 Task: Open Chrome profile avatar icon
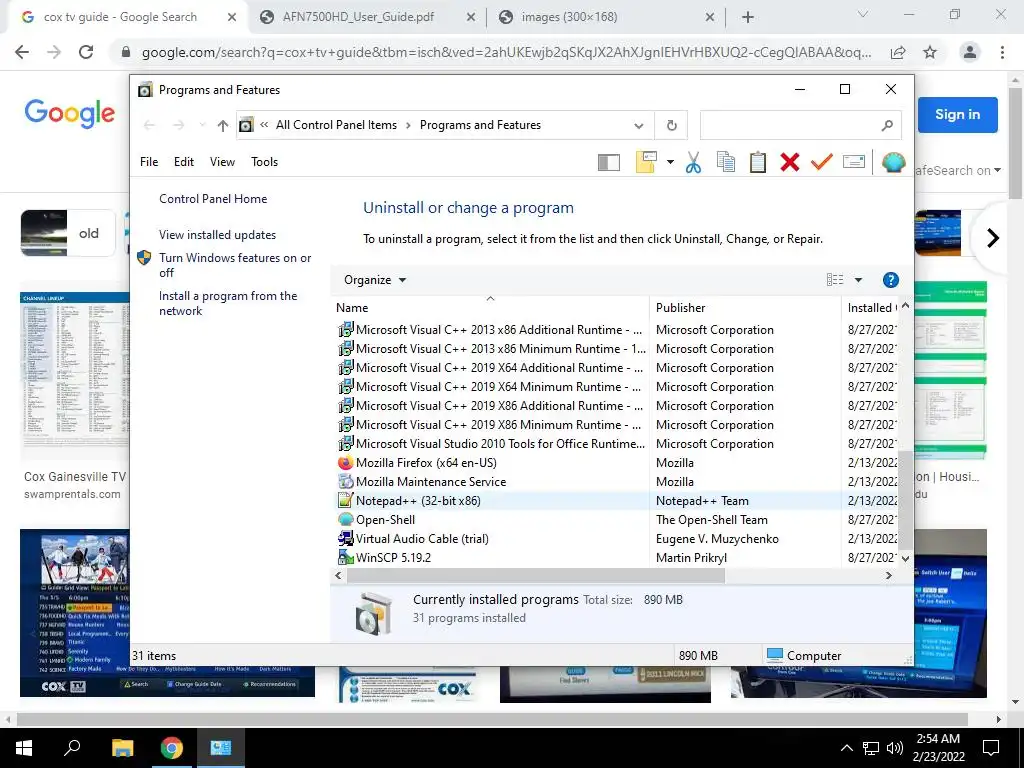tap(970, 52)
